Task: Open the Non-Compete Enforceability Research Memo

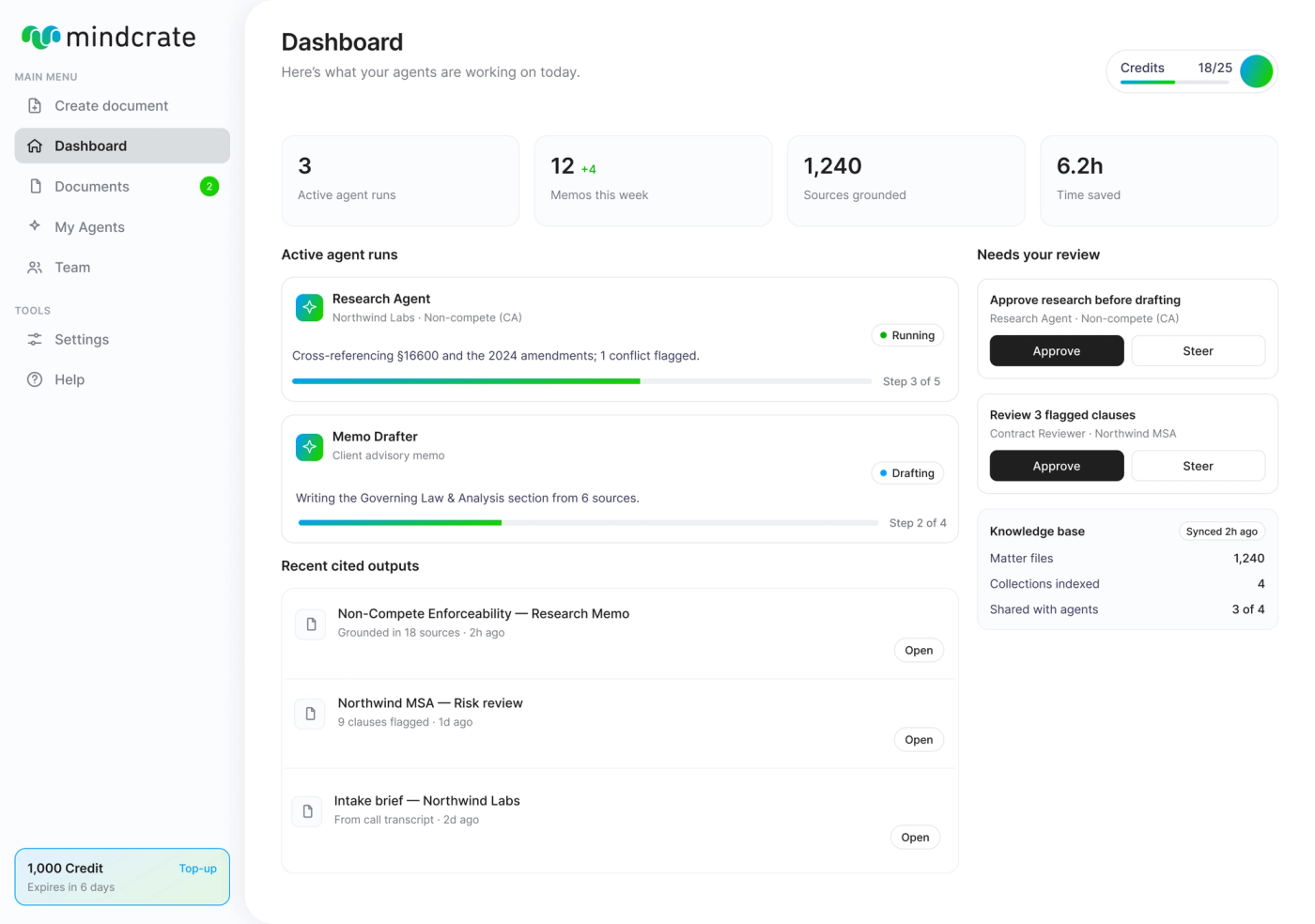Action: pos(919,650)
